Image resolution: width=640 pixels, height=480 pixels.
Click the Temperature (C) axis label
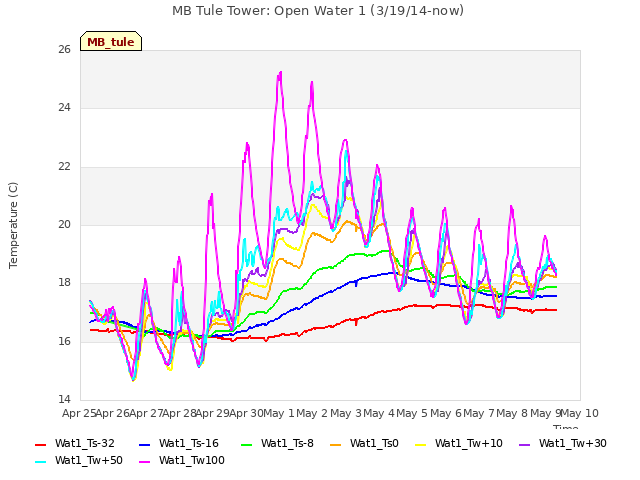[13, 225]
